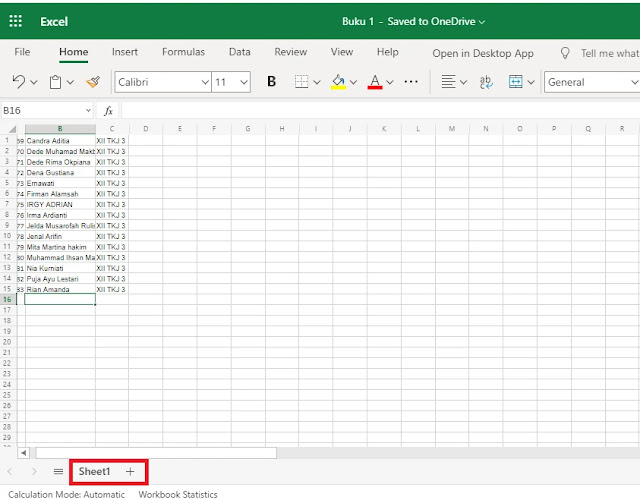Expand the Paste options dropdown
640x500 pixels.
point(70,82)
